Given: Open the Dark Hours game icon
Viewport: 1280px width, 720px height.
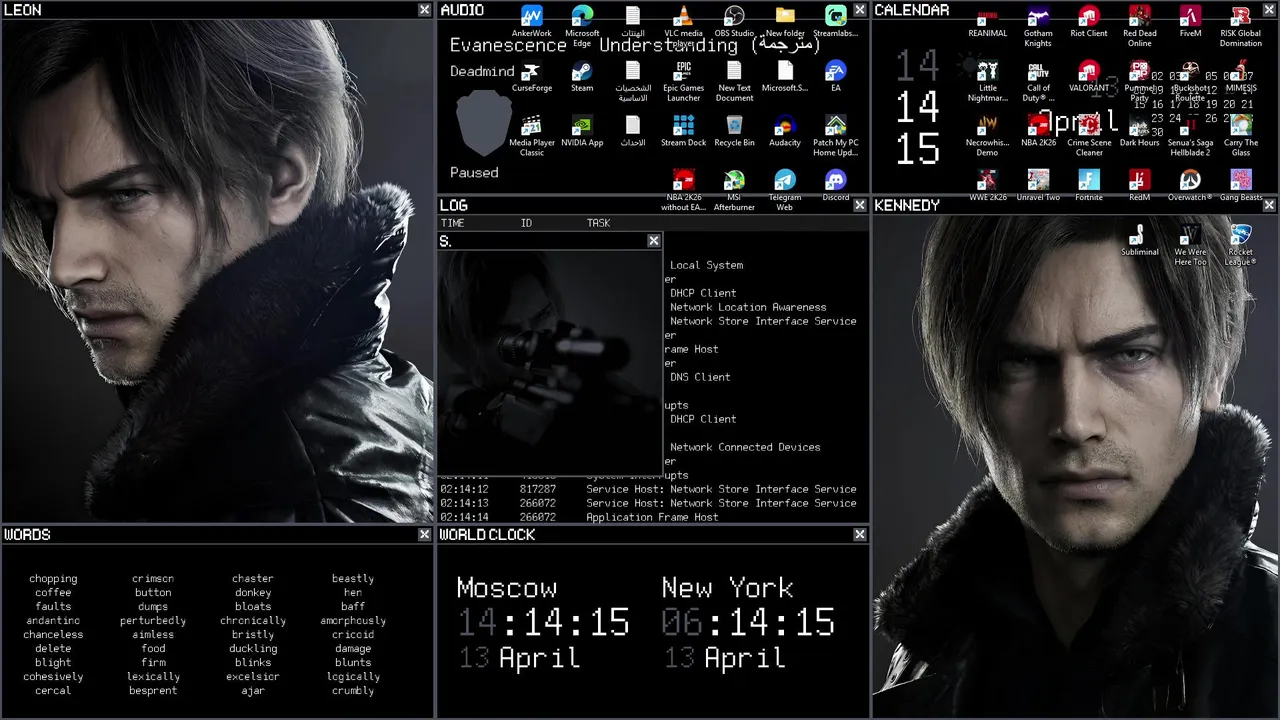Looking at the screenshot, I should tap(1139, 131).
